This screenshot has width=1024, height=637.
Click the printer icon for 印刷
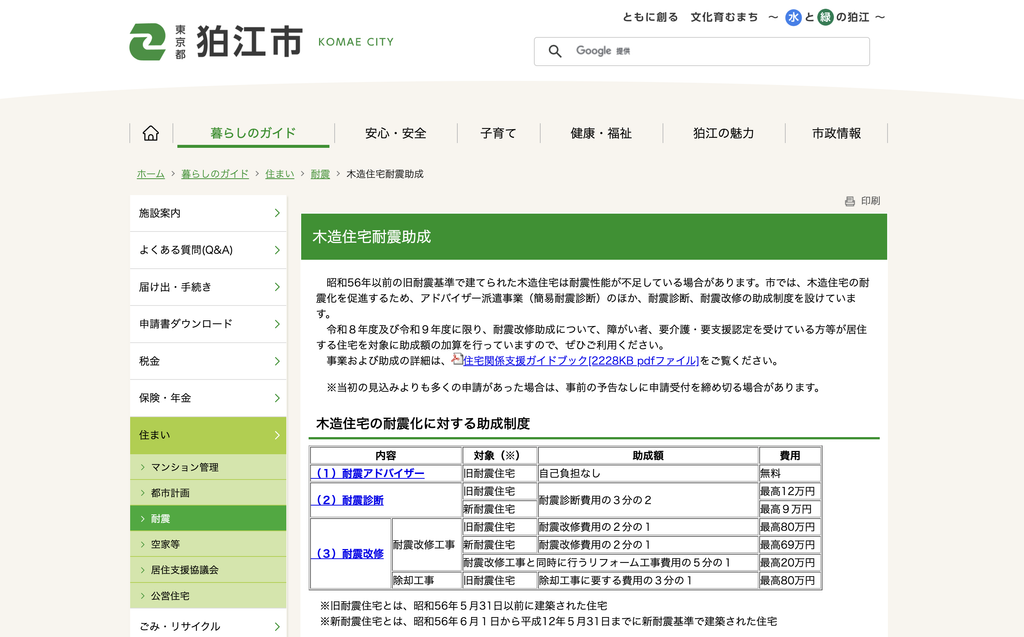(850, 201)
